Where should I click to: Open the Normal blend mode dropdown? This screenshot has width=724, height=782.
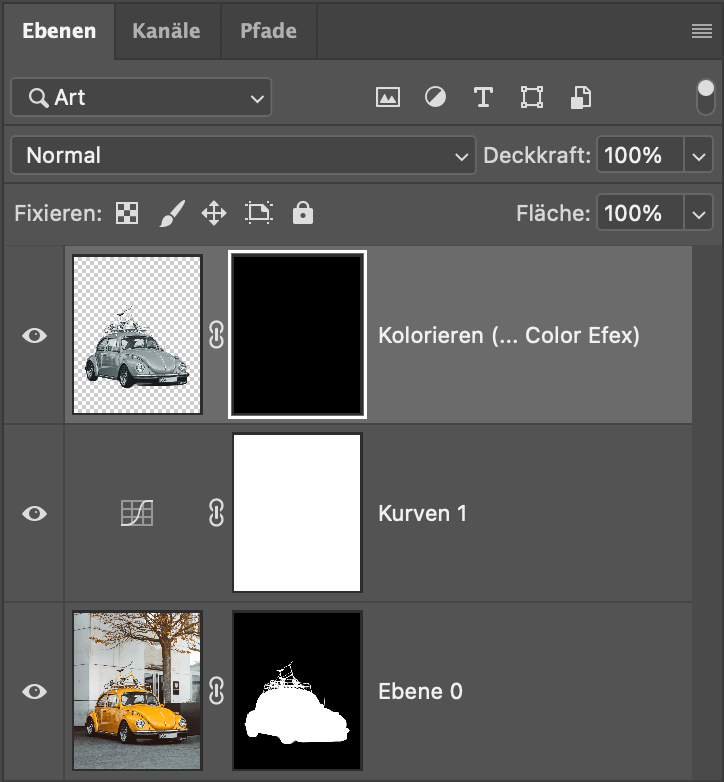click(243, 155)
